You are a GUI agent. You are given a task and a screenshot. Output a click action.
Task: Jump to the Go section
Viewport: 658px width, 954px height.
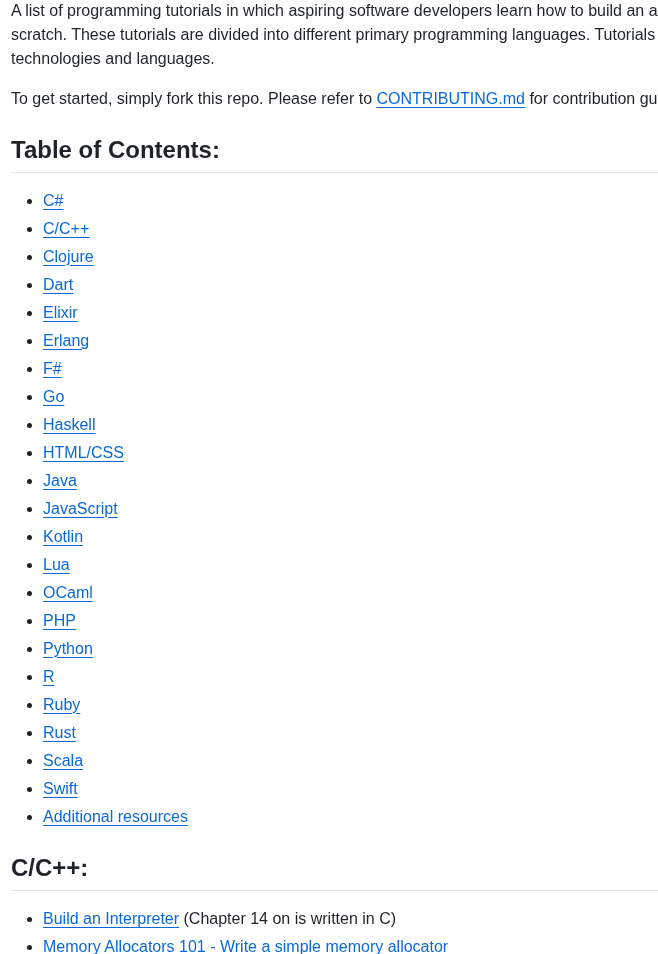coord(54,397)
